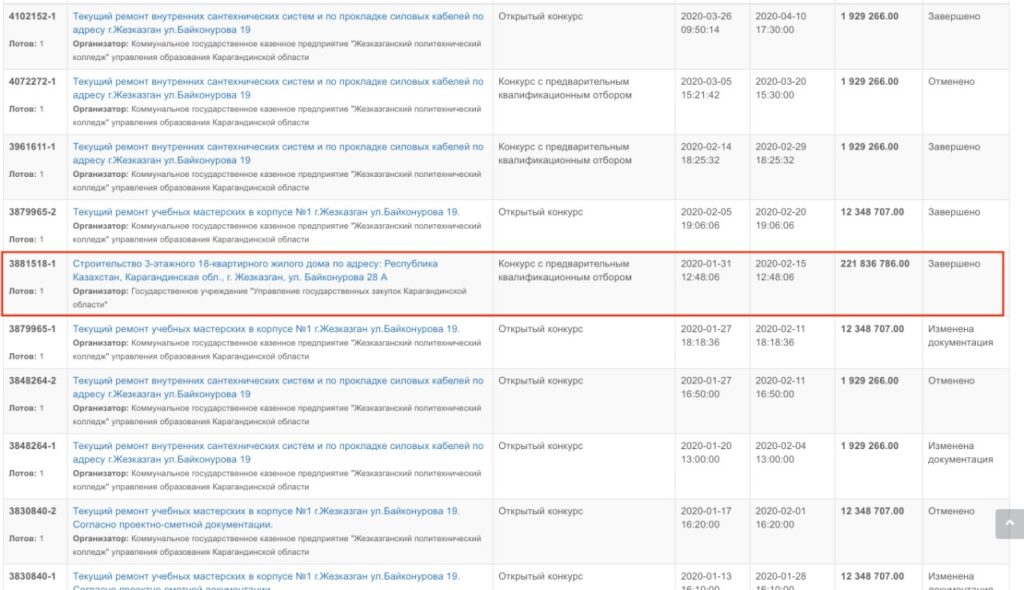
Task: Select the tender number 3961611-1
Action: pos(33,147)
